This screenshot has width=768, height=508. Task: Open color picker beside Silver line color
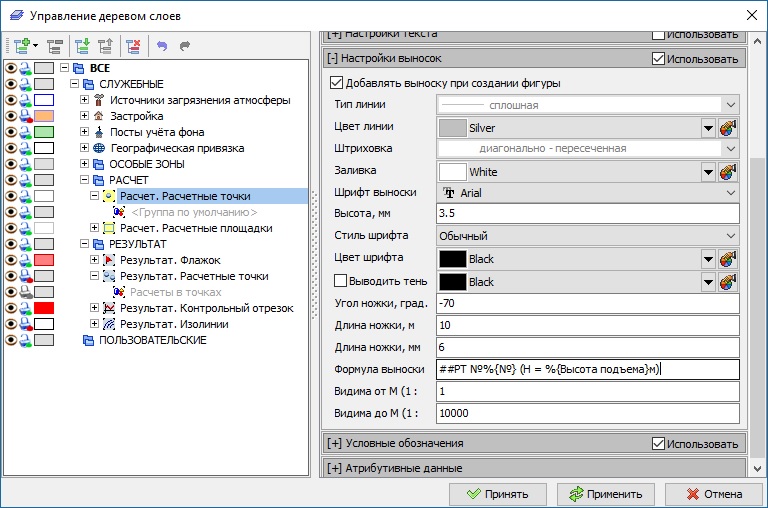(x=728, y=127)
